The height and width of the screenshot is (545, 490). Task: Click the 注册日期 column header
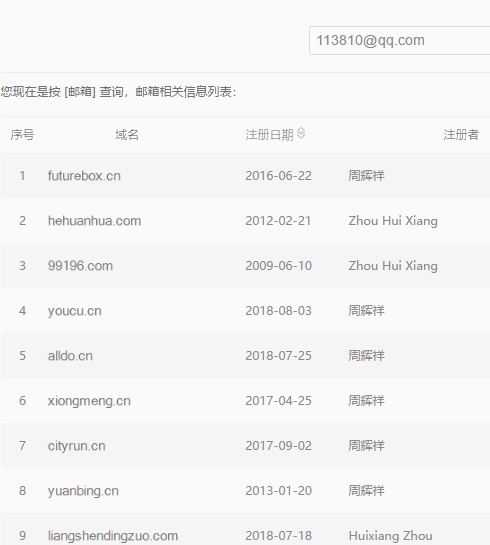click(269, 135)
